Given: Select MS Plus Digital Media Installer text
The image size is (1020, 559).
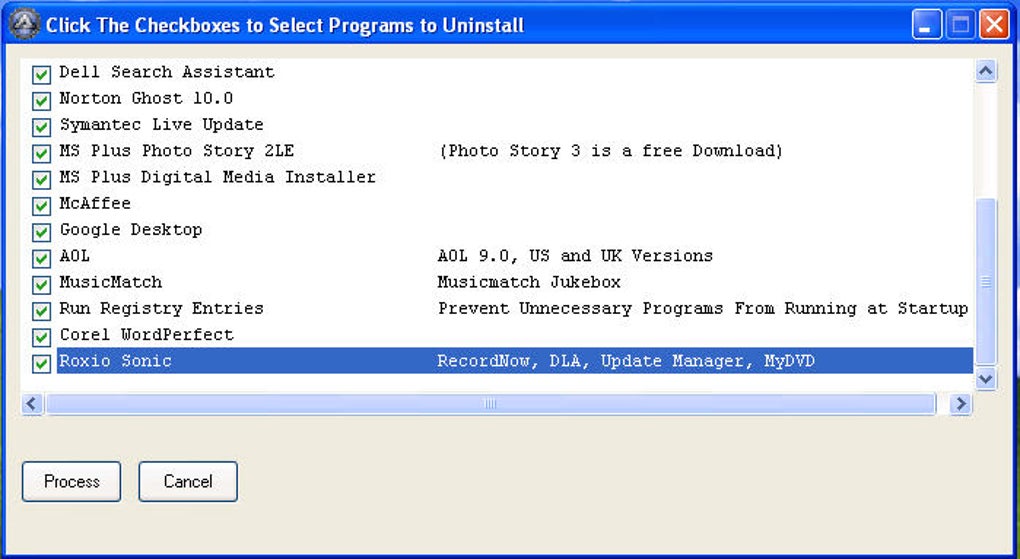Looking at the screenshot, I should (217, 177).
